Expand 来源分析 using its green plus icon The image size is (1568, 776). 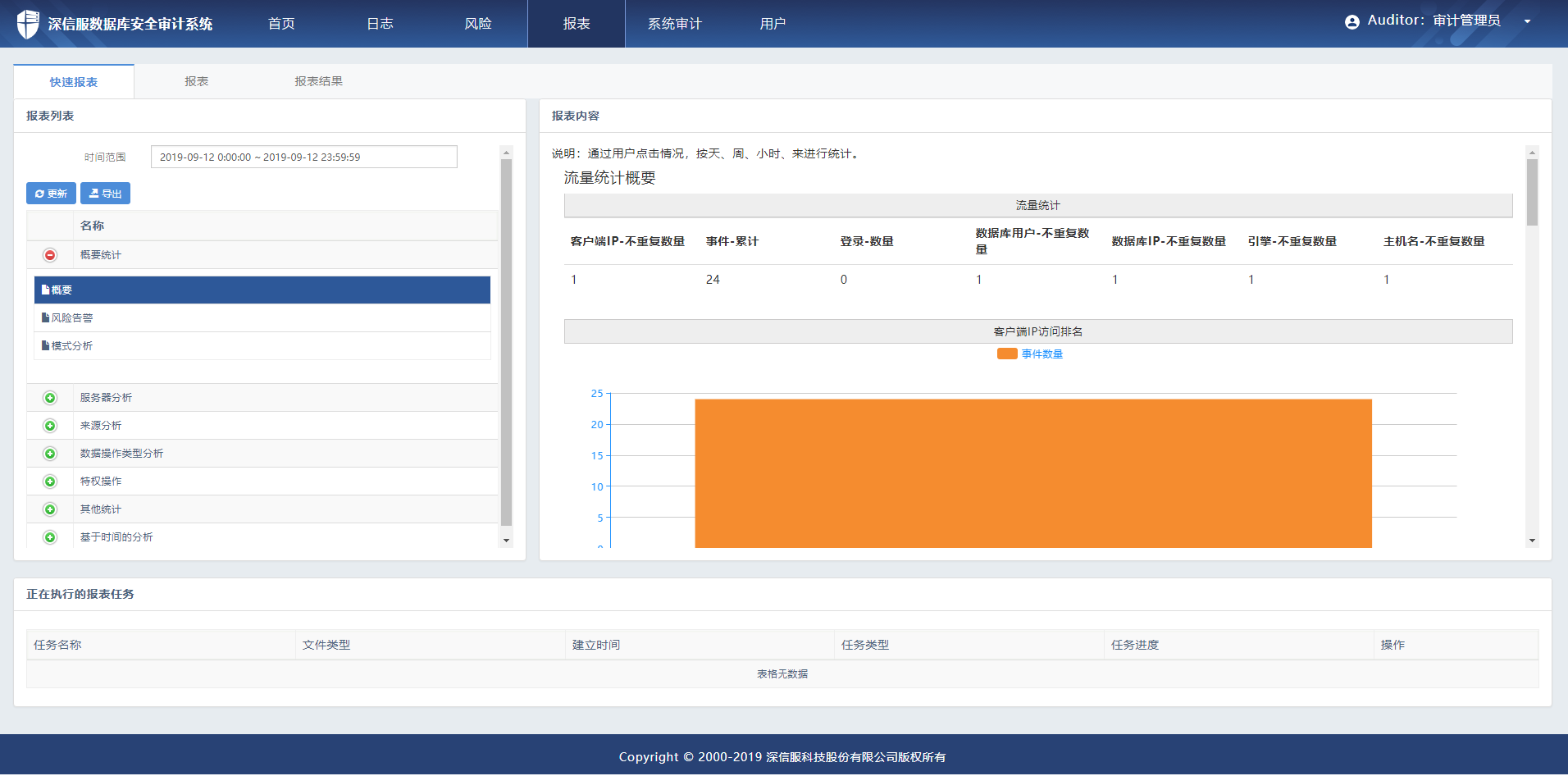[50, 426]
